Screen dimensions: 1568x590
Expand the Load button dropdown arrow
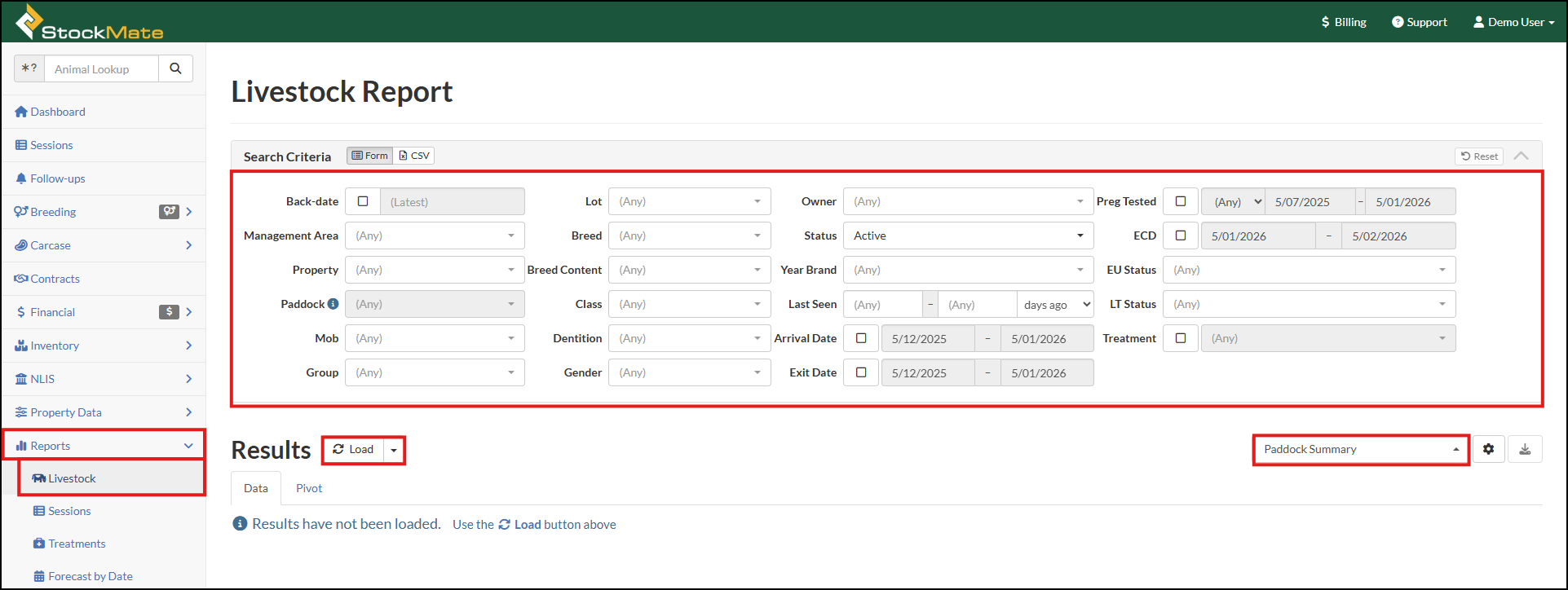pyautogui.click(x=394, y=450)
